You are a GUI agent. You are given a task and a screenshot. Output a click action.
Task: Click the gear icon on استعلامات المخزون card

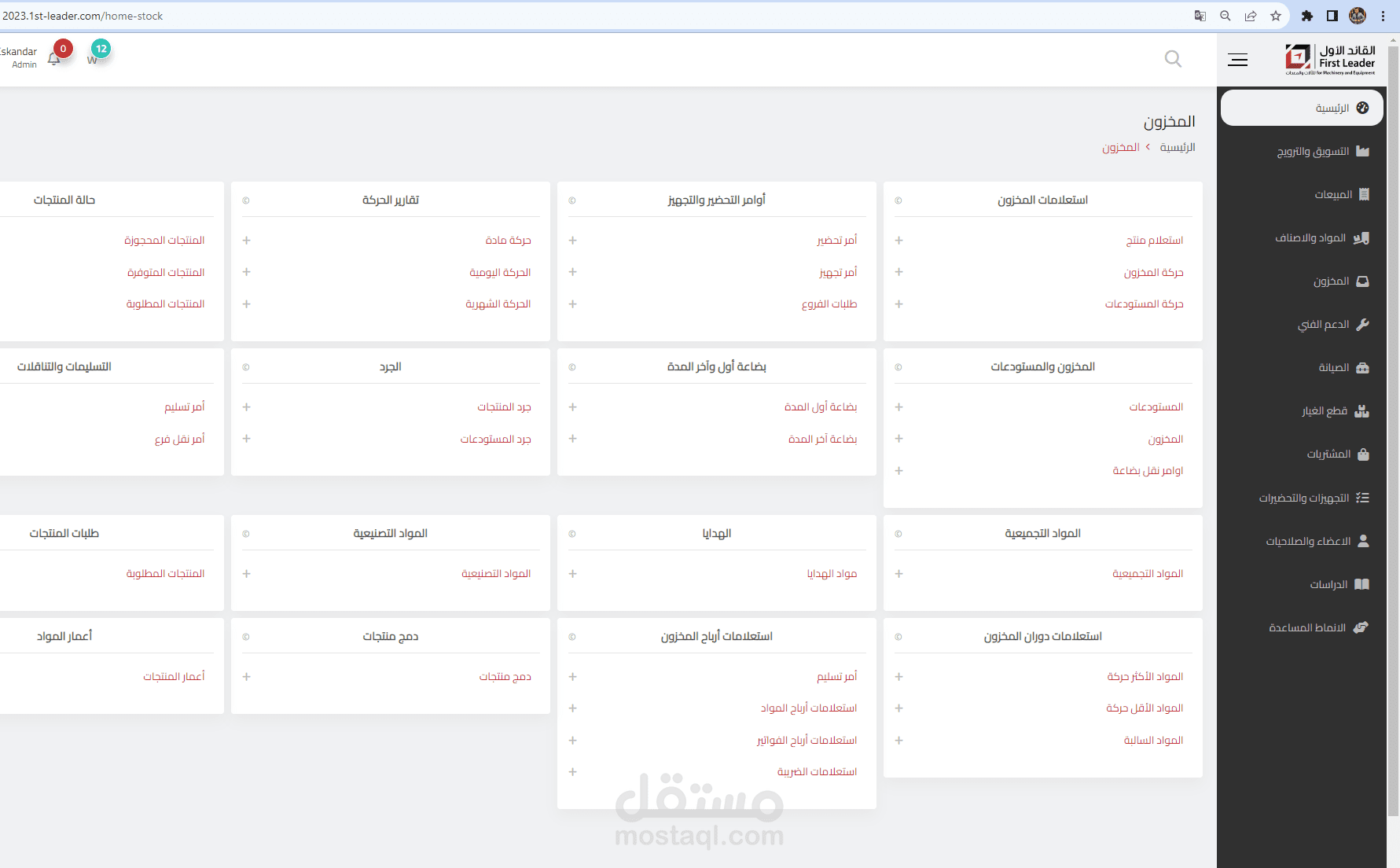point(898,200)
